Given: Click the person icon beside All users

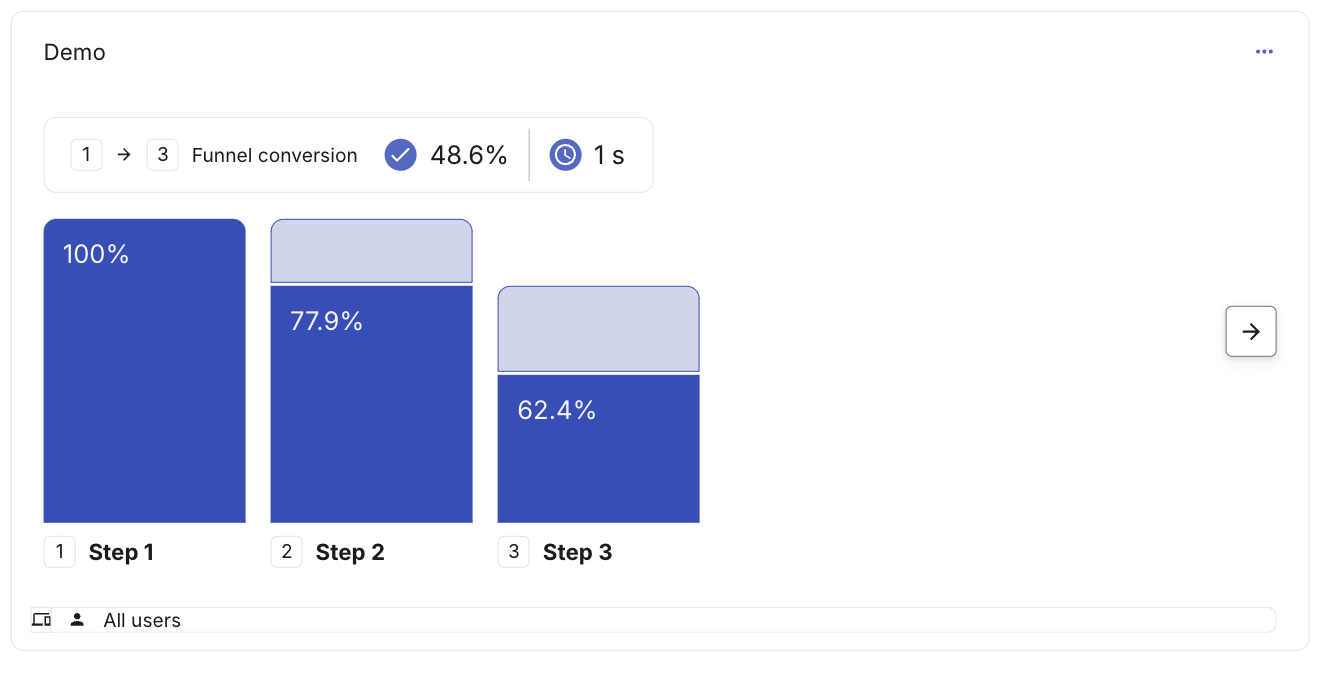Looking at the screenshot, I should 77,620.
